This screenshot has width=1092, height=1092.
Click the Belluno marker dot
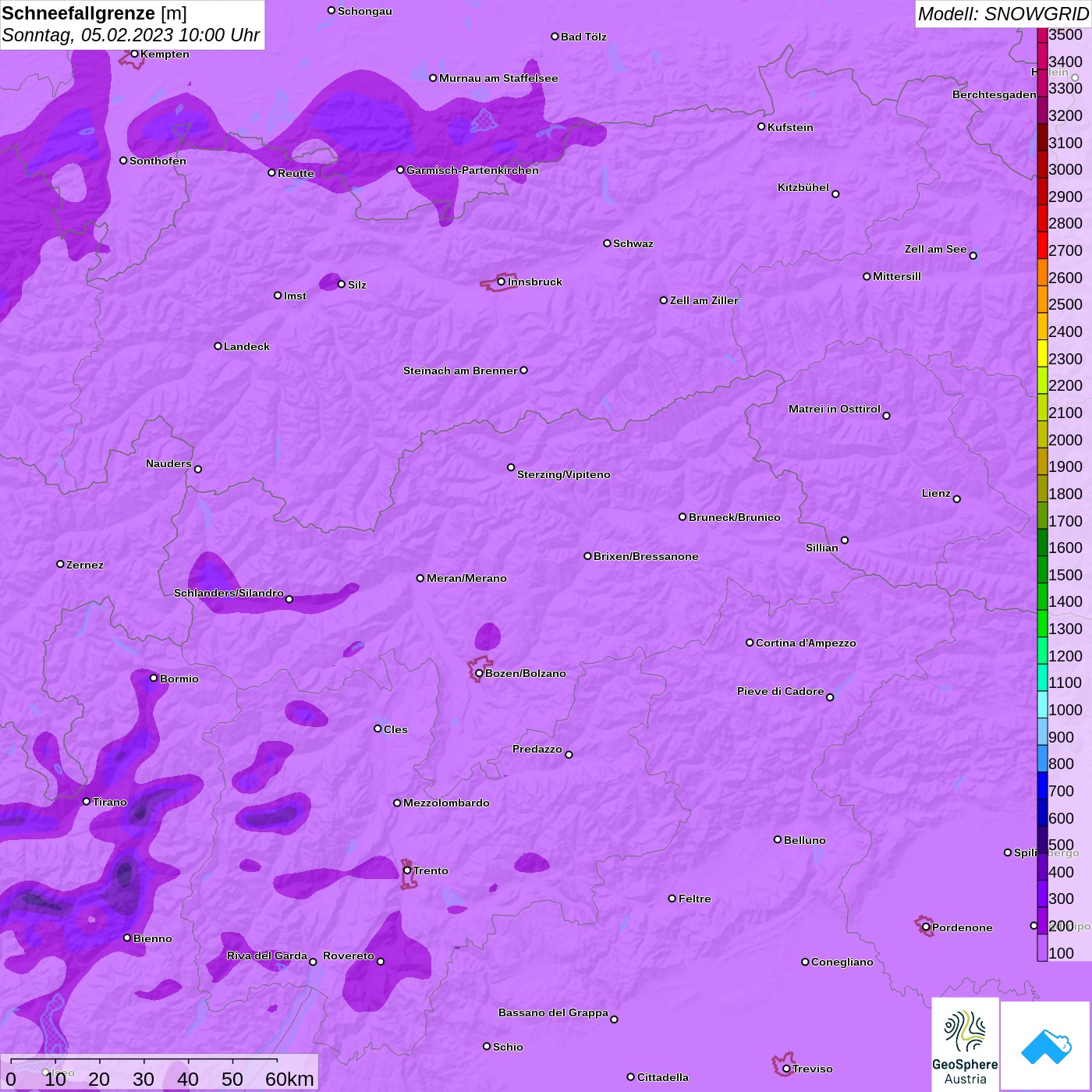coord(777,839)
